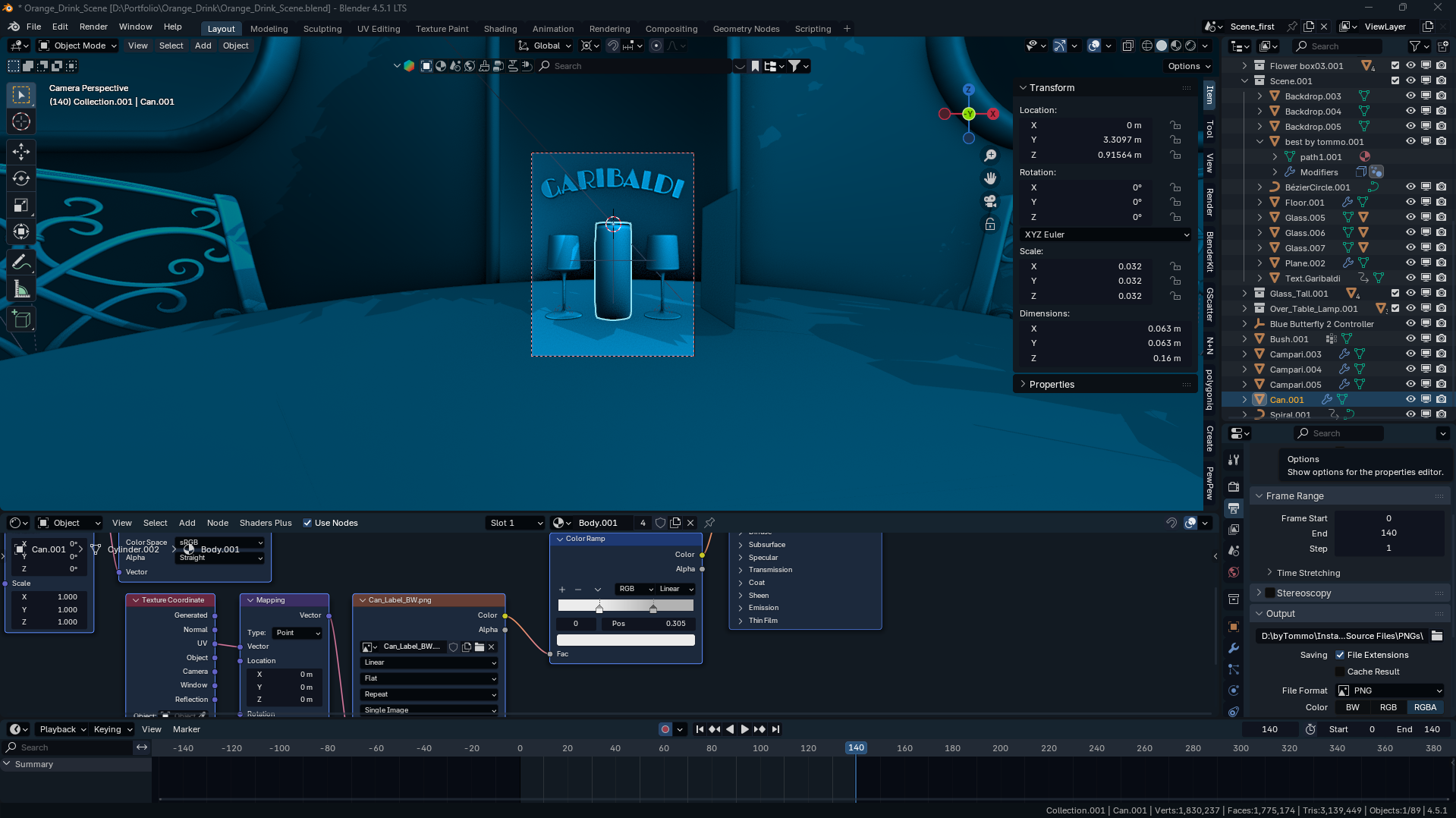1456x818 pixels.
Task: Uncheck Flower box03.001 collection checkbox
Action: tap(1395, 65)
